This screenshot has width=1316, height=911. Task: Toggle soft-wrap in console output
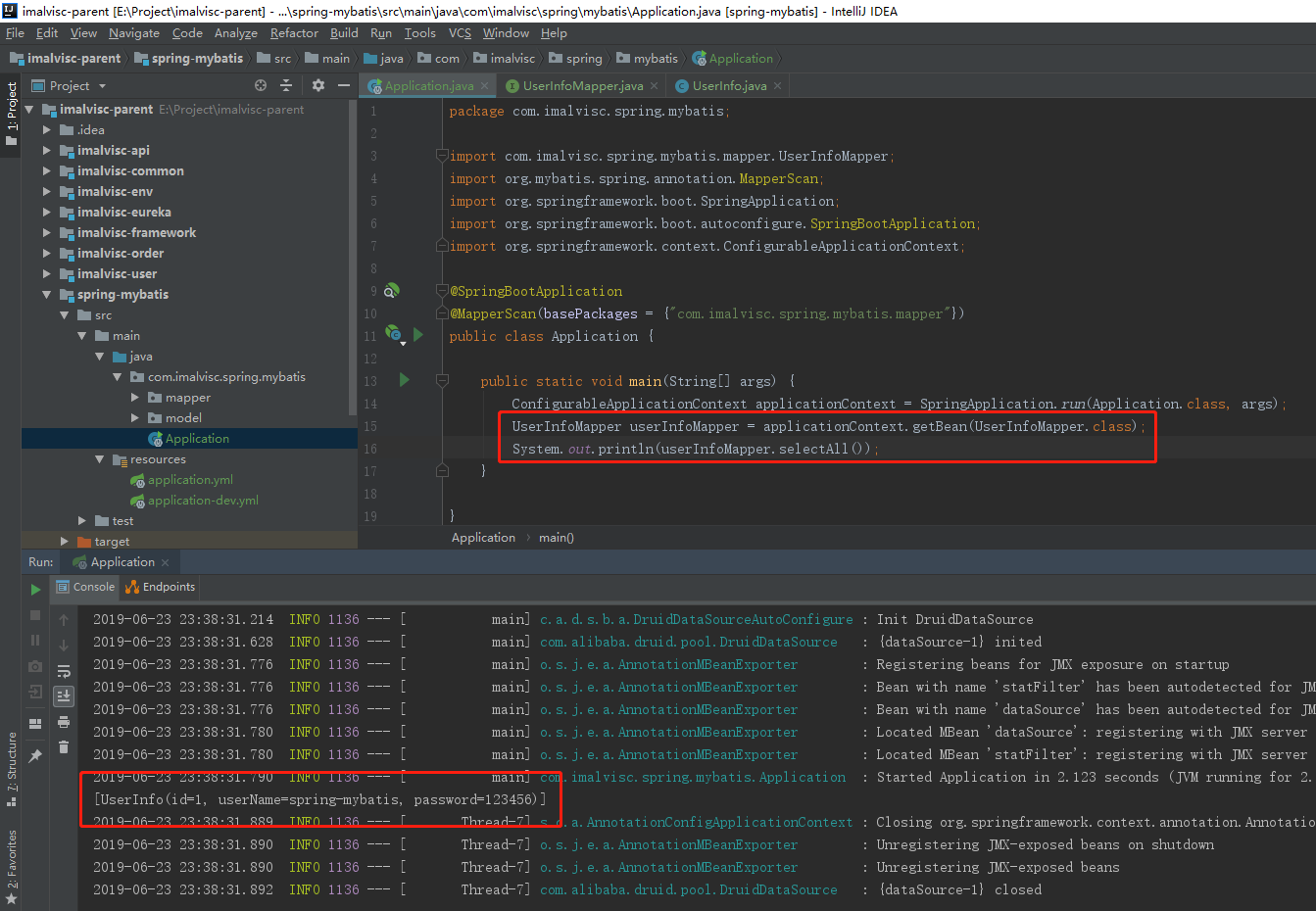point(64,671)
